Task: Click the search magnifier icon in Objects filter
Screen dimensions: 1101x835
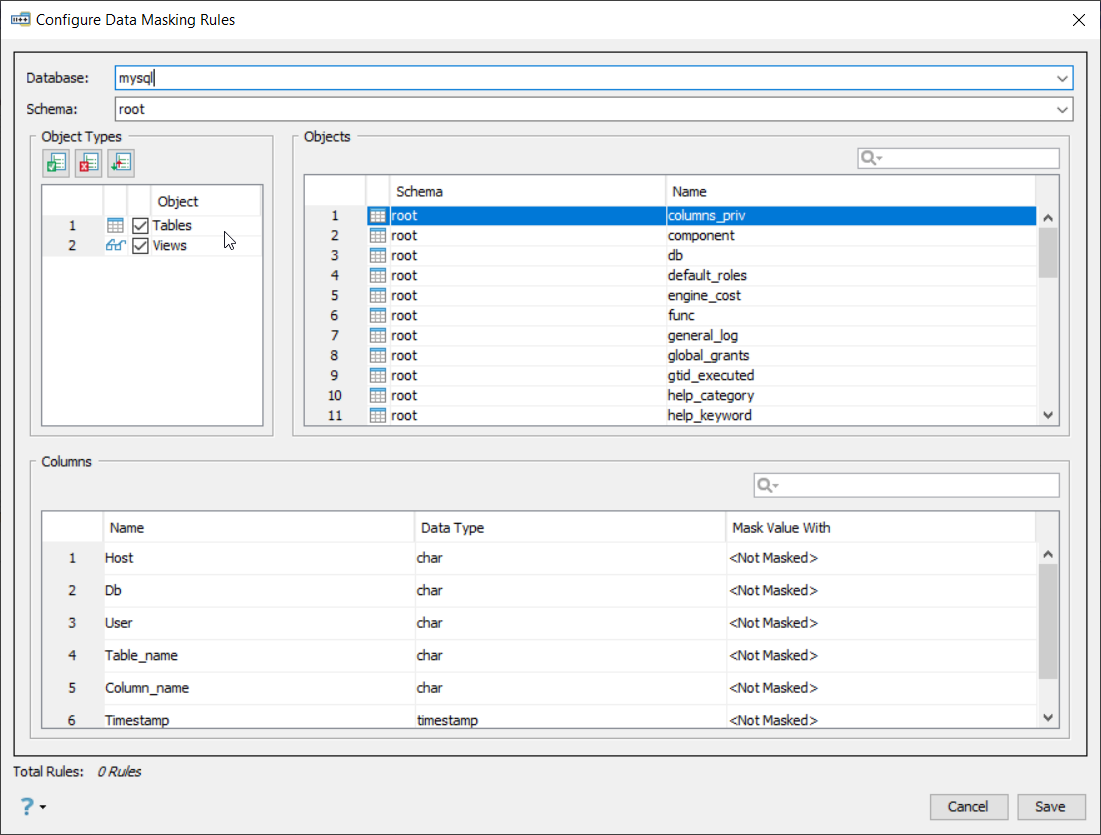Action: tap(868, 158)
